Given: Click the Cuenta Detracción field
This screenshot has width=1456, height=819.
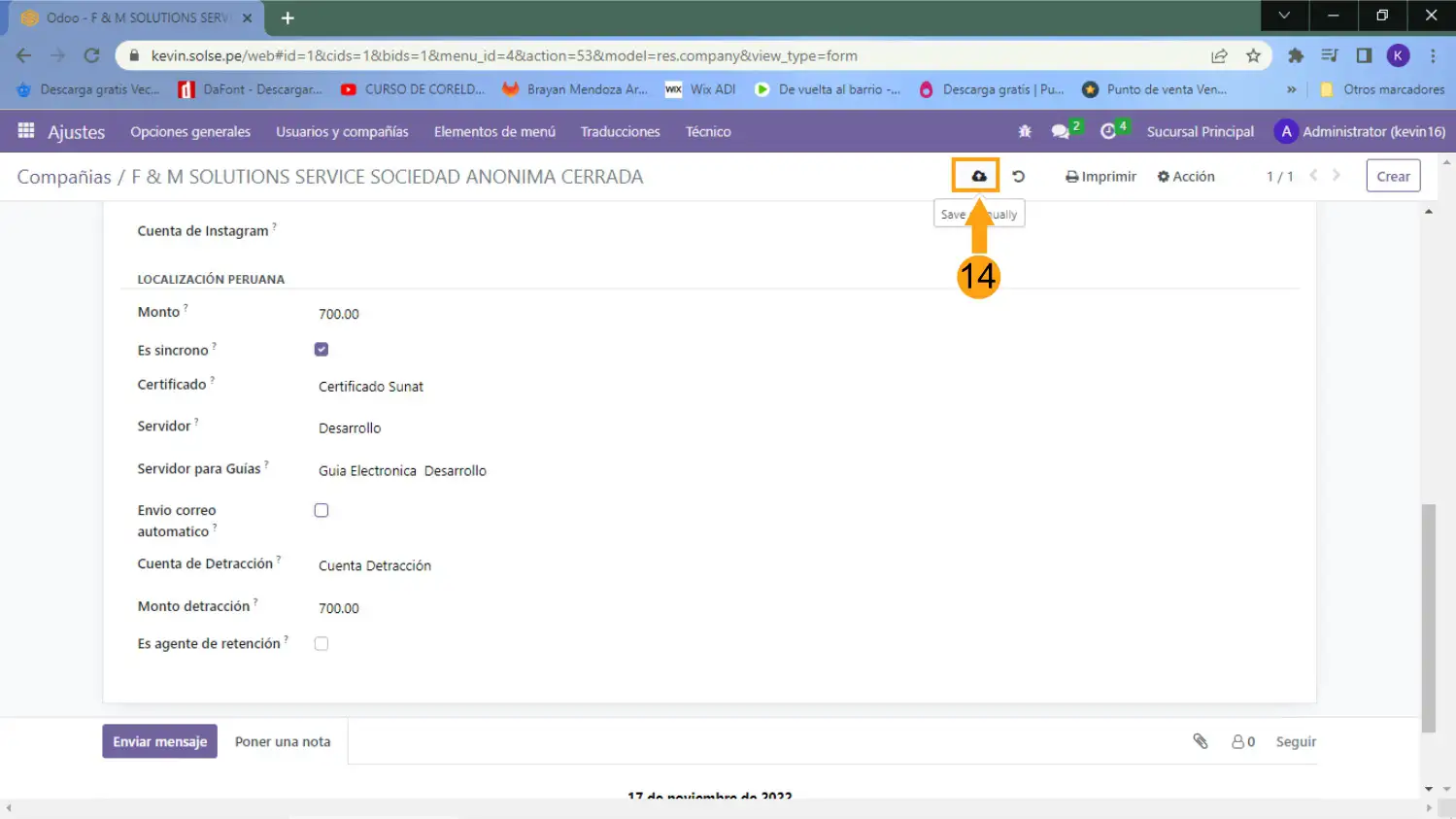Looking at the screenshot, I should click(x=375, y=565).
